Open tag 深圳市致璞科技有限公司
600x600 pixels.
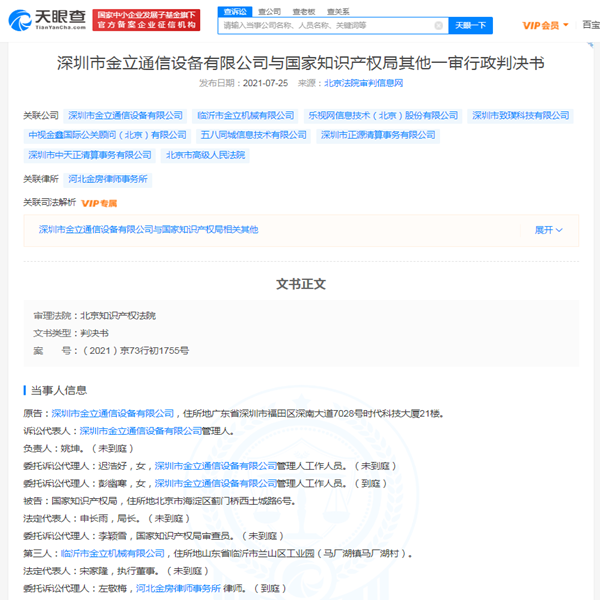520,116
